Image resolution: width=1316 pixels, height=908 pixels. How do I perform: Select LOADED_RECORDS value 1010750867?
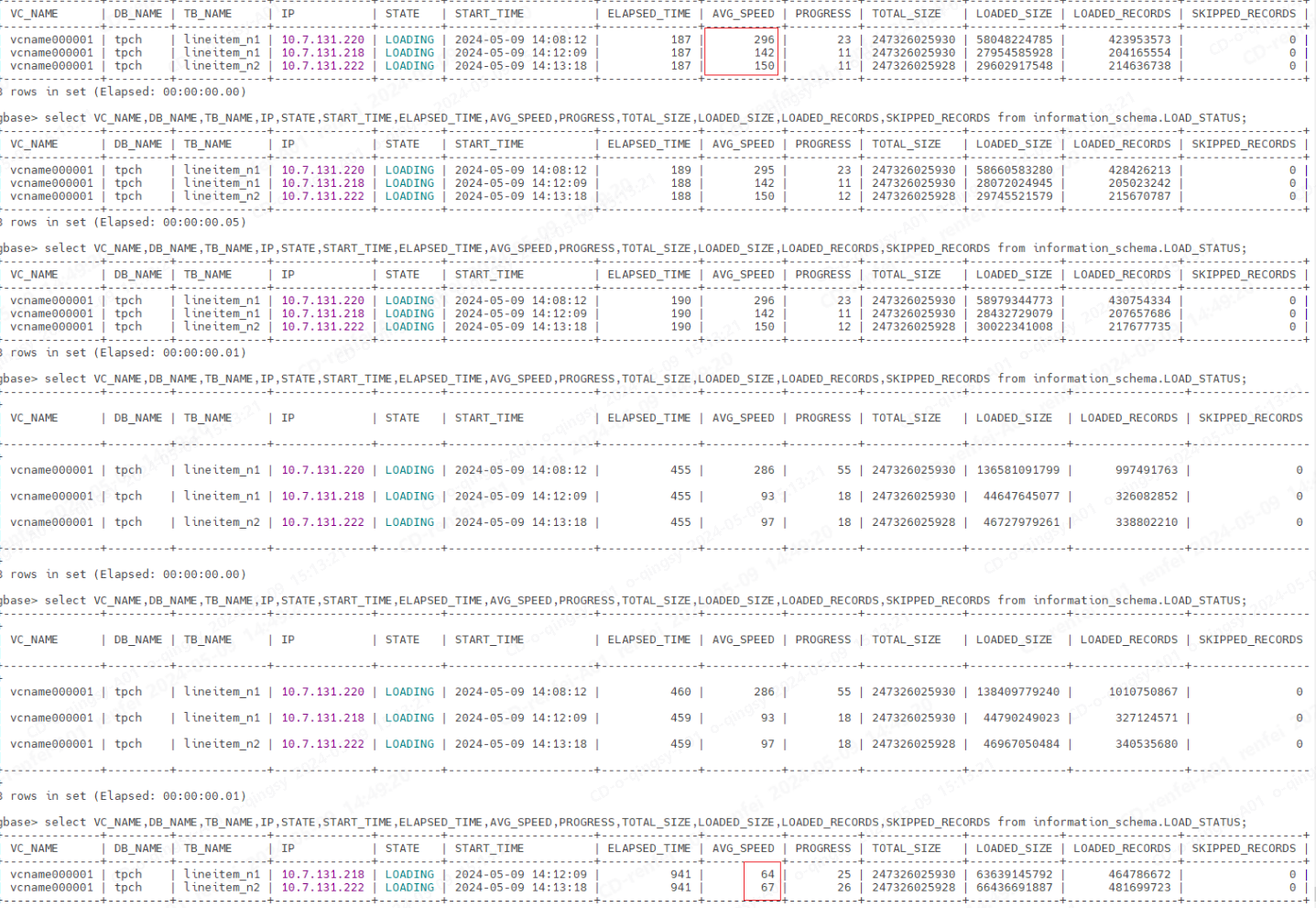1143,692
